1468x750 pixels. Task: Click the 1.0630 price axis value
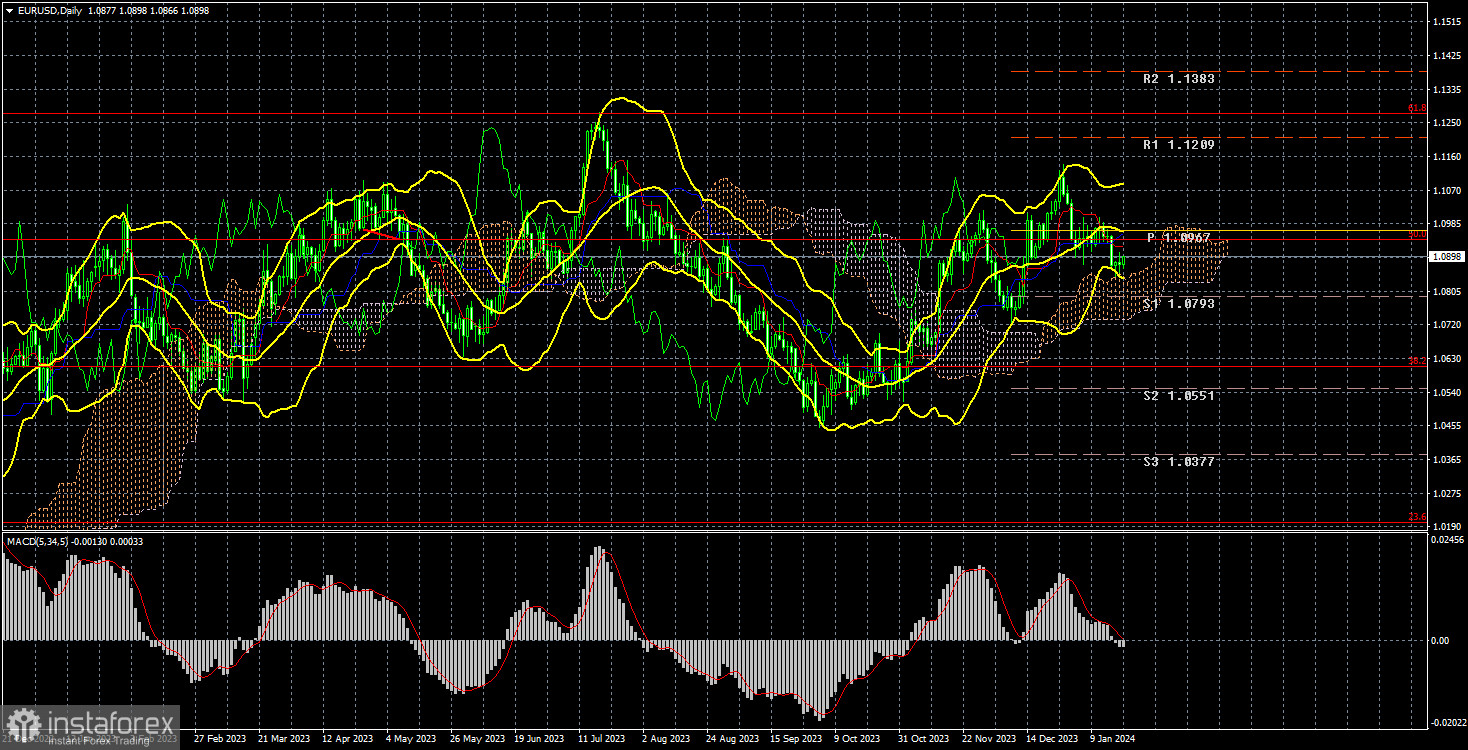pyautogui.click(x=1447, y=358)
